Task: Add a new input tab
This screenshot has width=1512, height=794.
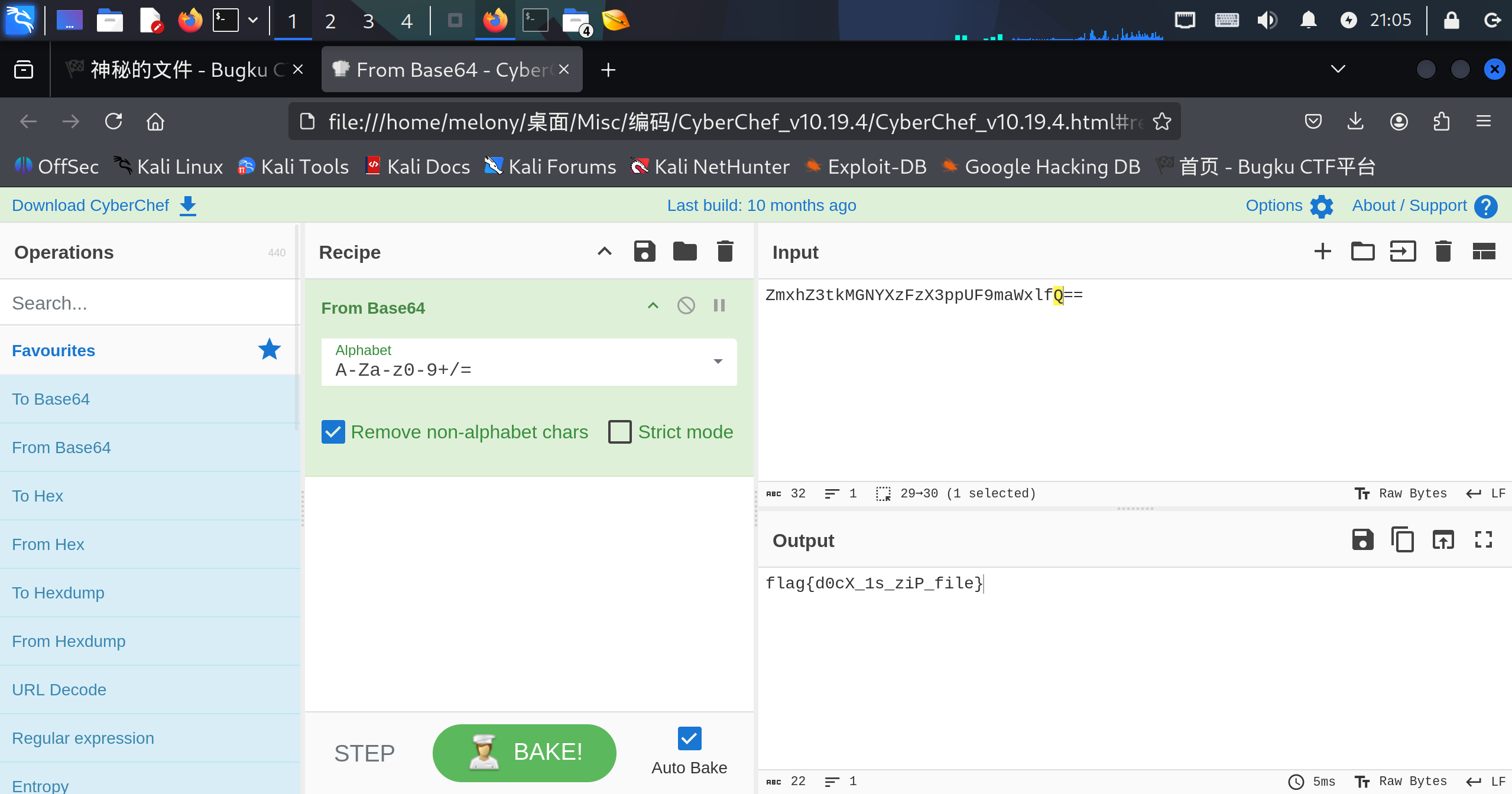Action: tap(1322, 252)
